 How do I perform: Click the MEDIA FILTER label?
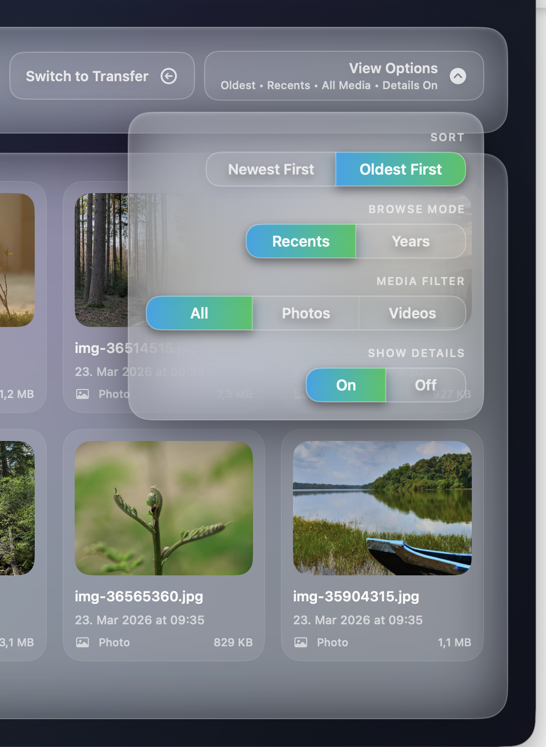pos(421,281)
